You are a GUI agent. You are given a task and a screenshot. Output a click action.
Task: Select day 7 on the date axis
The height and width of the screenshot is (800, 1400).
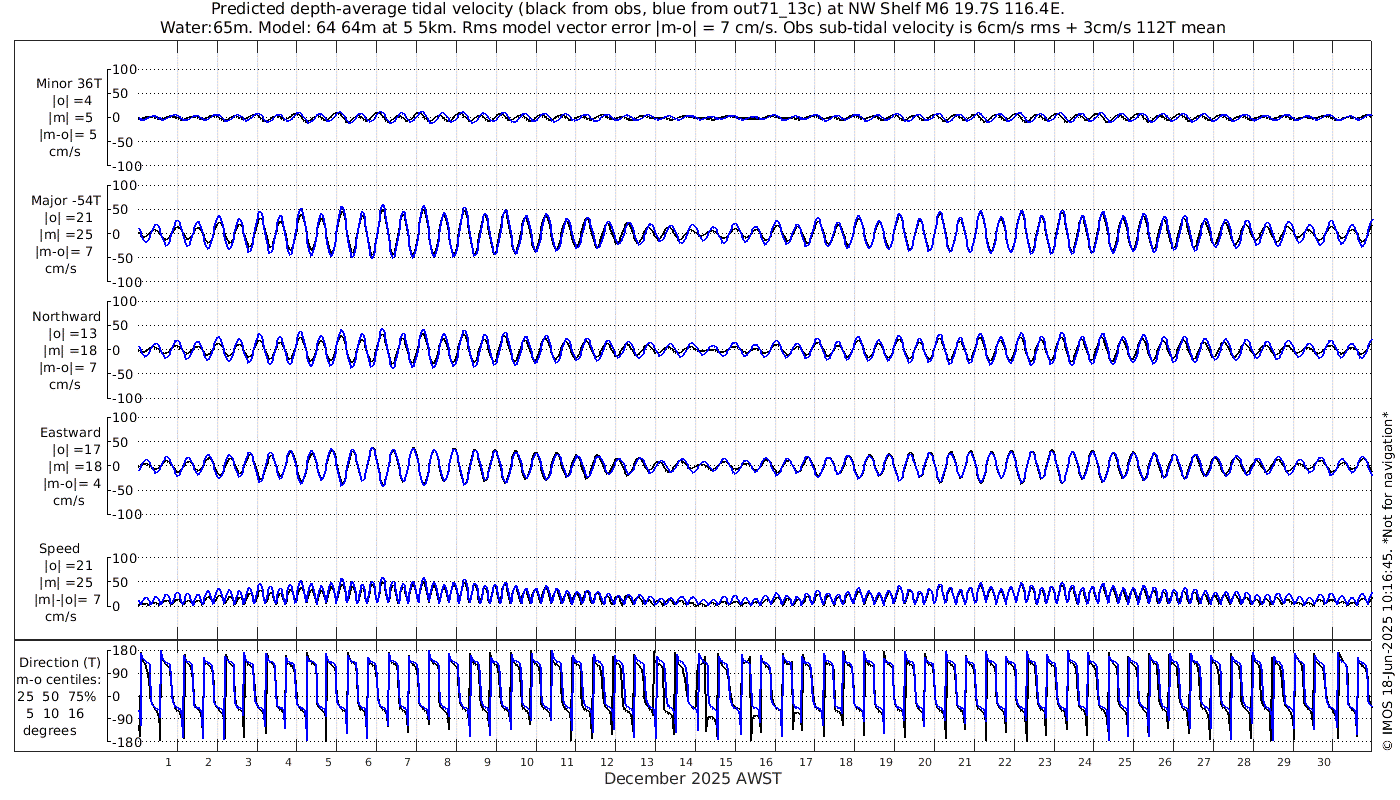click(x=407, y=762)
